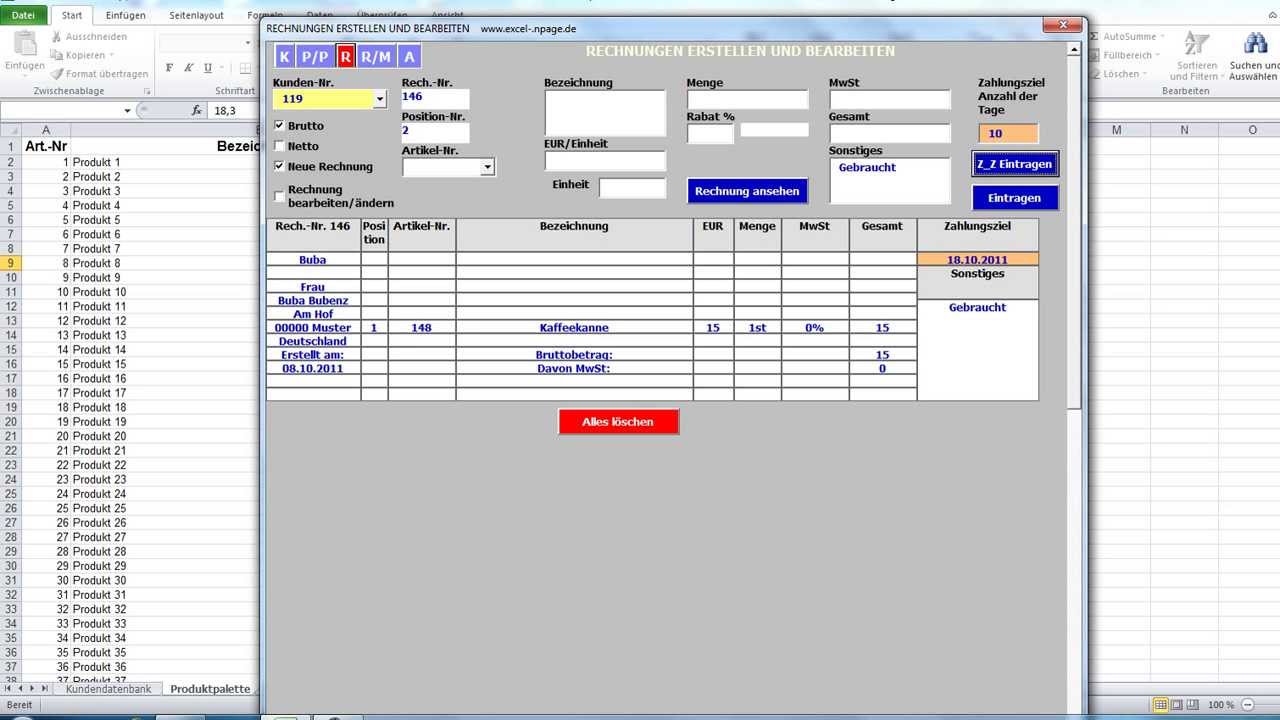Click the EUR/Einheit input field
This screenshot has height=720, width=1280.
click(x=605, y=161)
